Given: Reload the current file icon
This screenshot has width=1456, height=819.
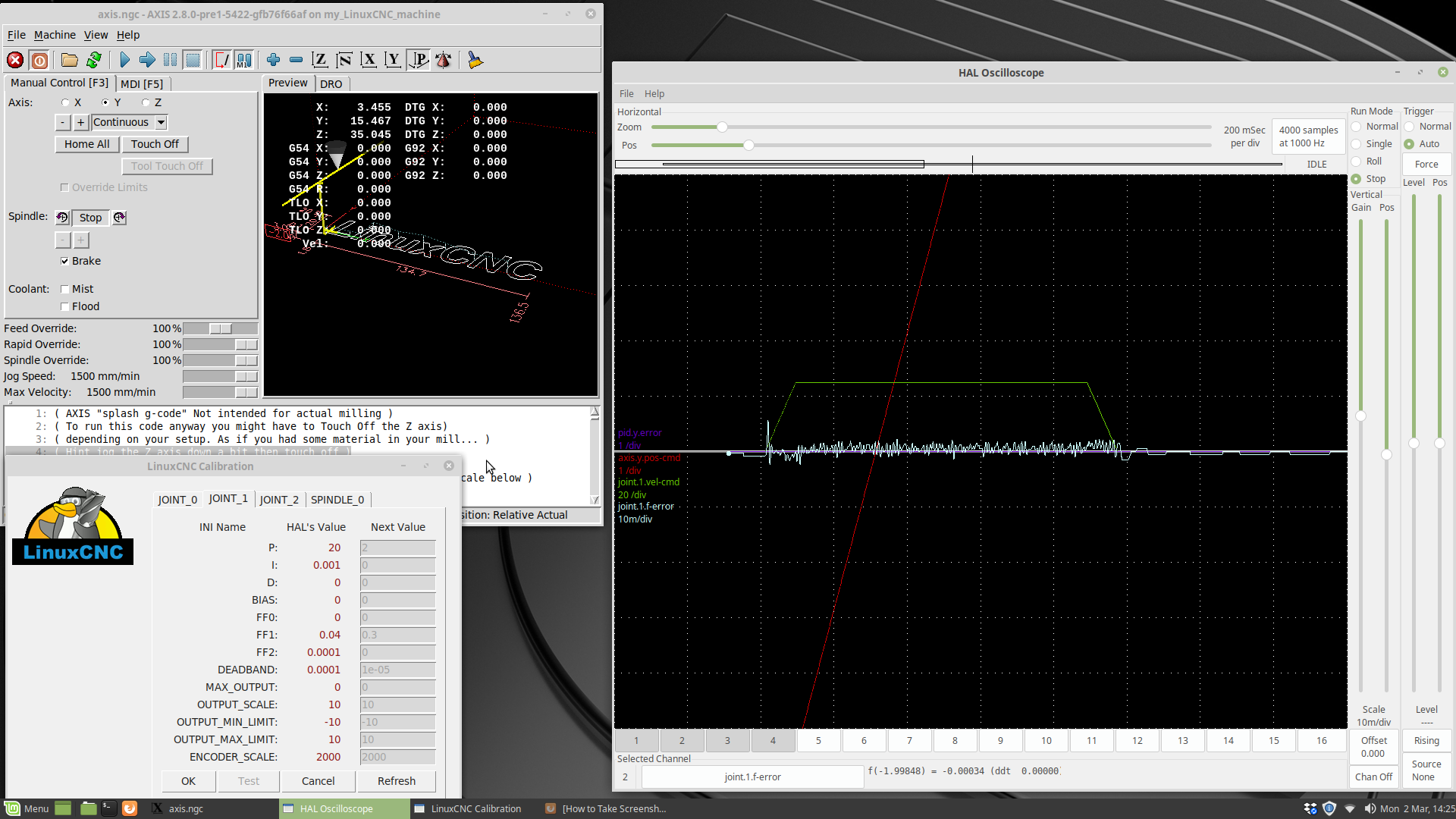Looking at the screenshot, I should (94, 60).
